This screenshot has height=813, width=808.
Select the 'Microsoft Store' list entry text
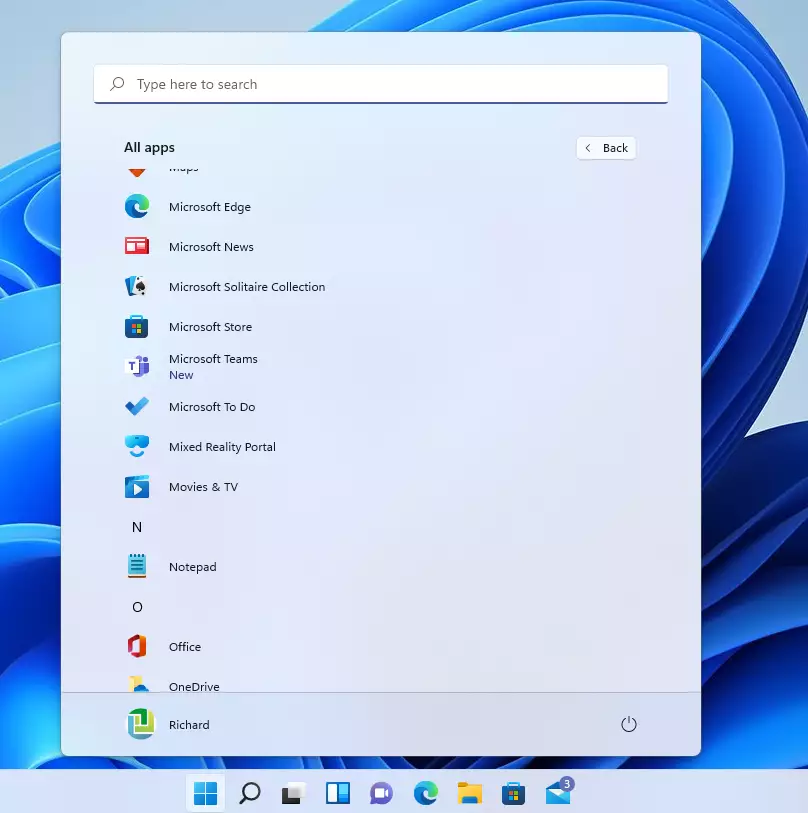tap(210, 327)
